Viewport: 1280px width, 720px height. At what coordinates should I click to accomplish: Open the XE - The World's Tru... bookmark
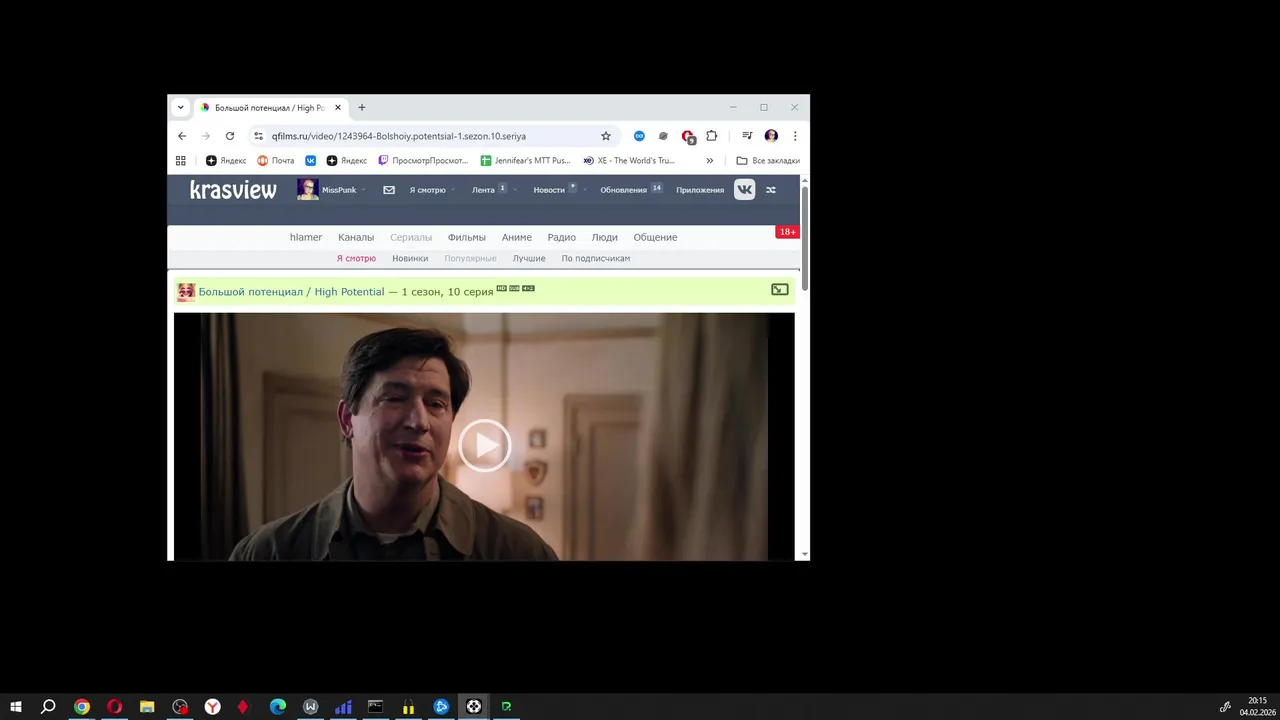coord(629,160)
